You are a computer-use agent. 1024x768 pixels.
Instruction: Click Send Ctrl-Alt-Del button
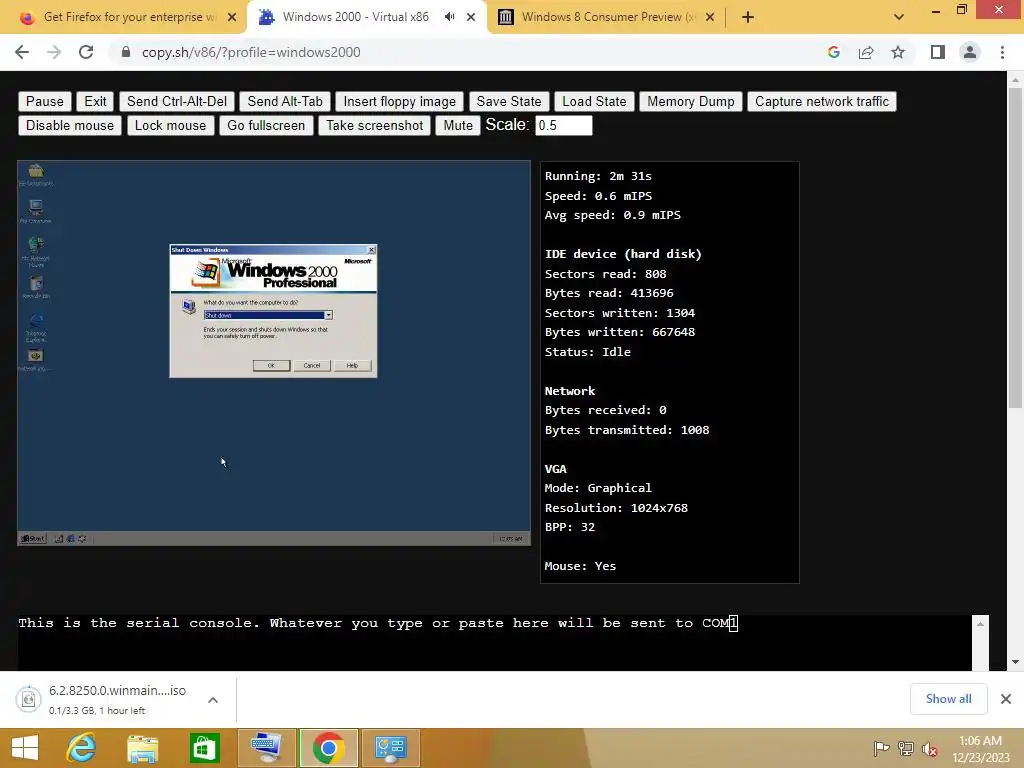(x=177, y=101)
